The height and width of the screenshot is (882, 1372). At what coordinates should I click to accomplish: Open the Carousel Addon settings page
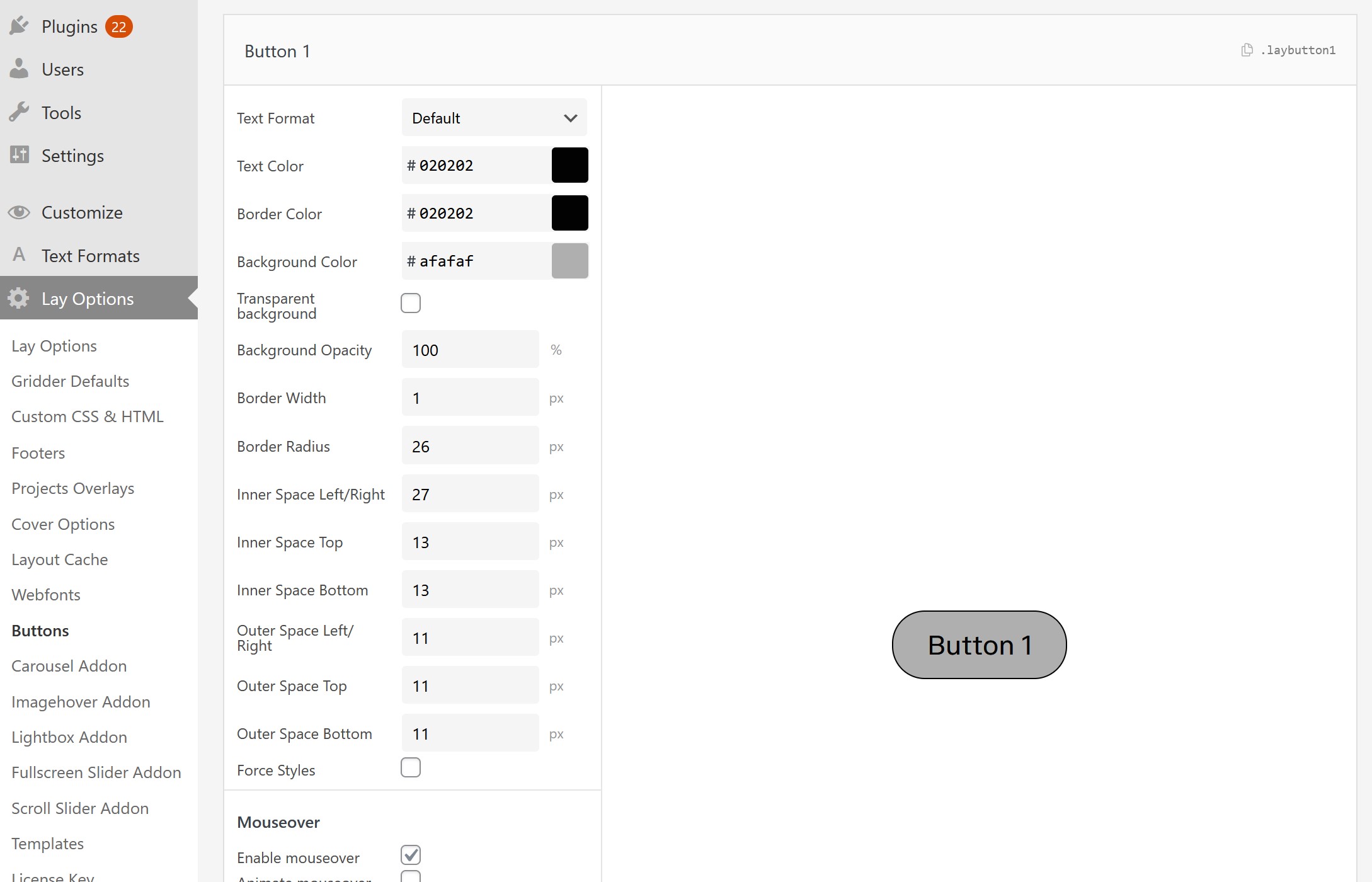pyautogui.click(x=69, y=666)
